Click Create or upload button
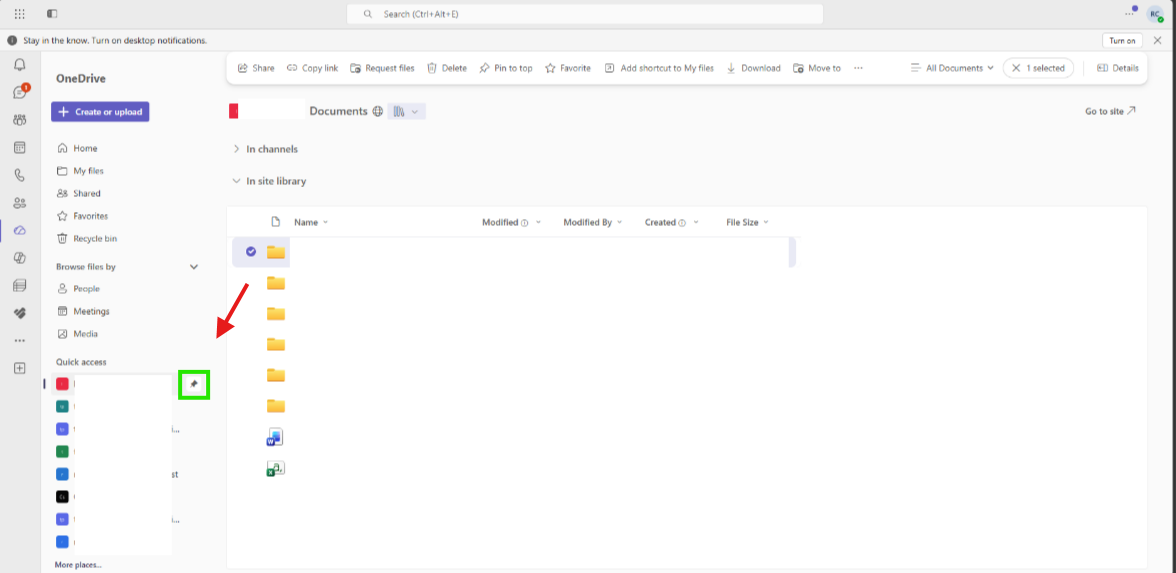 [100, 112]
